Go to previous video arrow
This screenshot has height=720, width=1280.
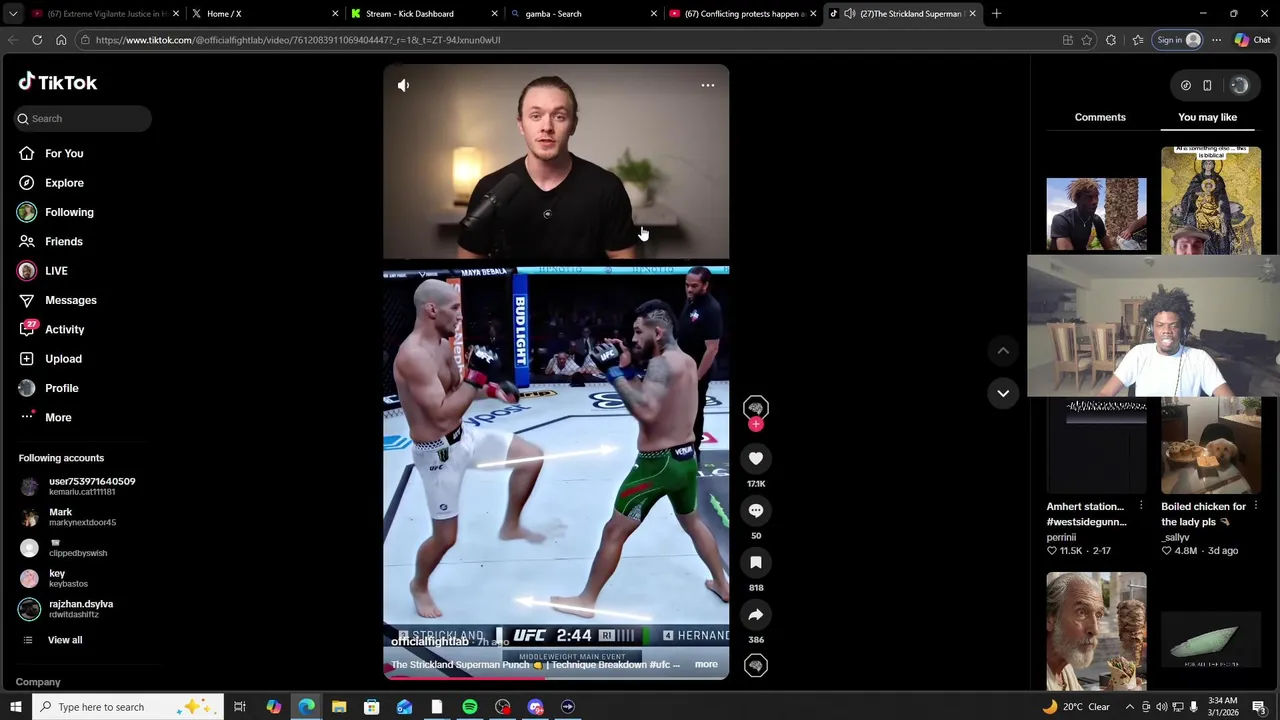click(1003, 351)
